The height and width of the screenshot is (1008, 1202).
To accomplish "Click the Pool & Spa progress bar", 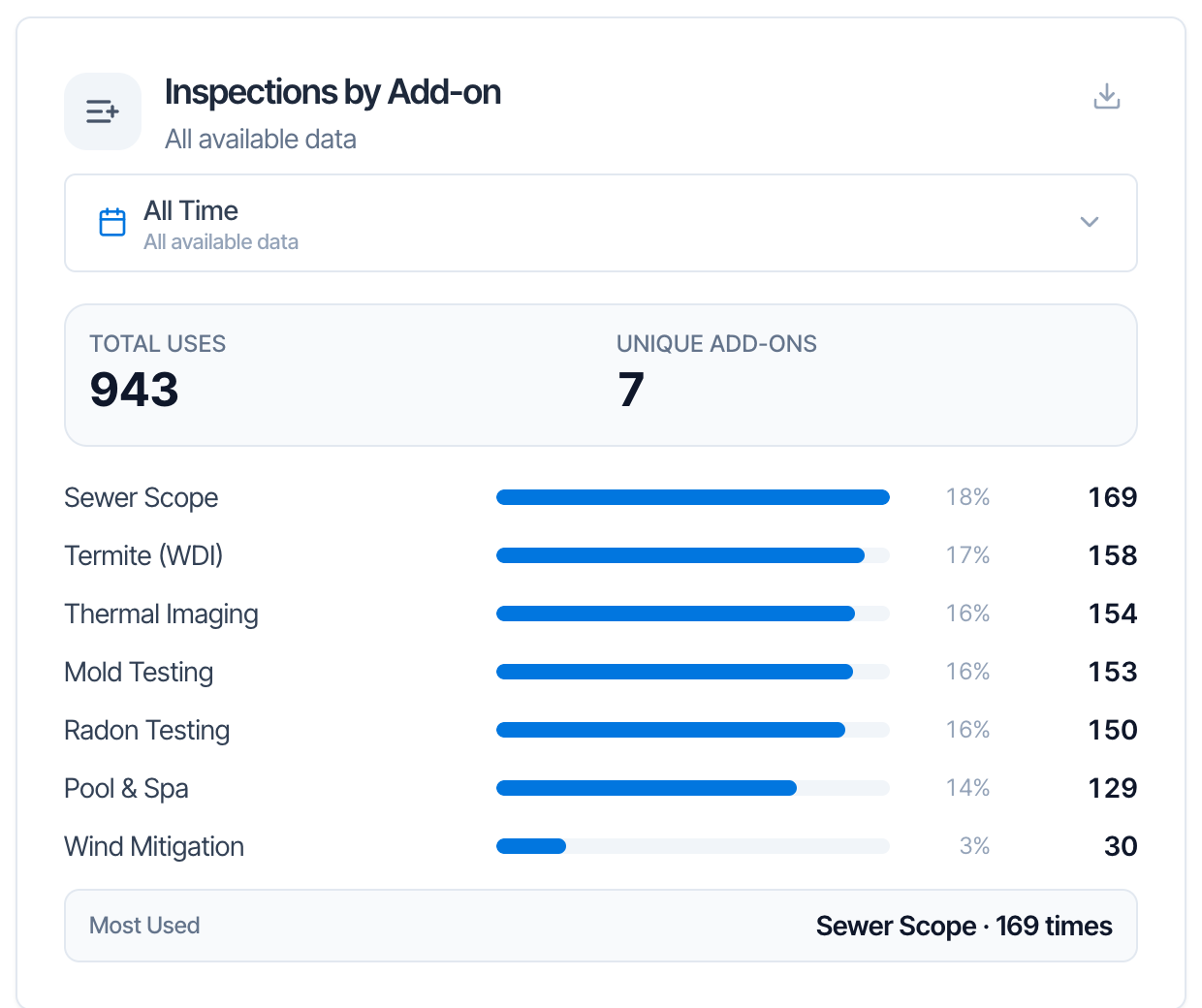I will coord(693,788).
